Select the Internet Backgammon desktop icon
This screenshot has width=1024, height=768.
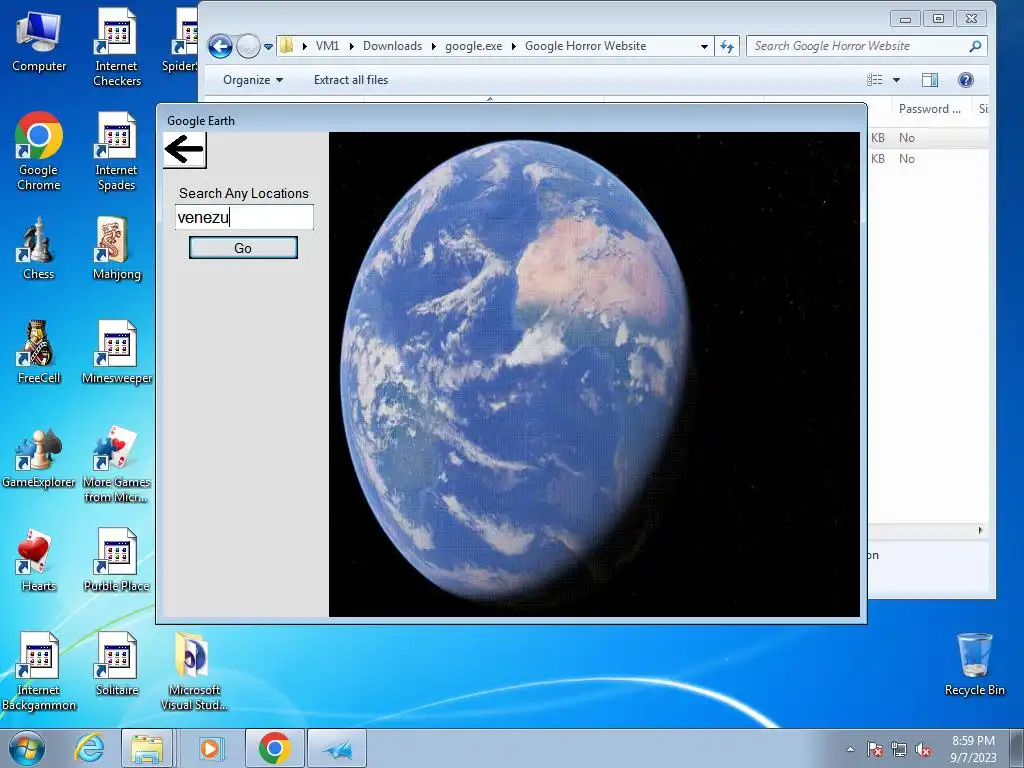[x=39, y=671]
